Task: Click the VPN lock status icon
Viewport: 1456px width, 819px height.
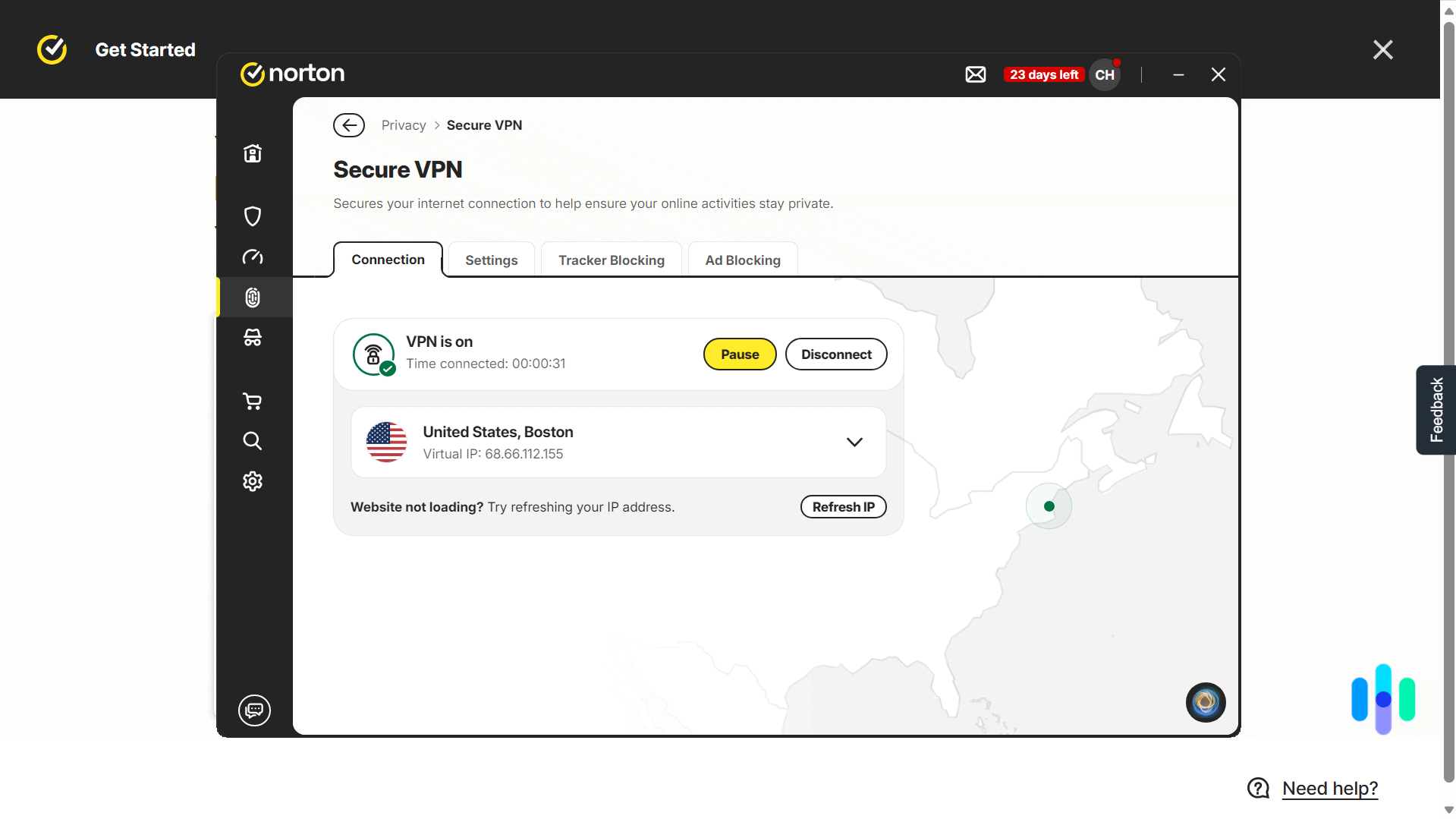Action: point(374,354)
